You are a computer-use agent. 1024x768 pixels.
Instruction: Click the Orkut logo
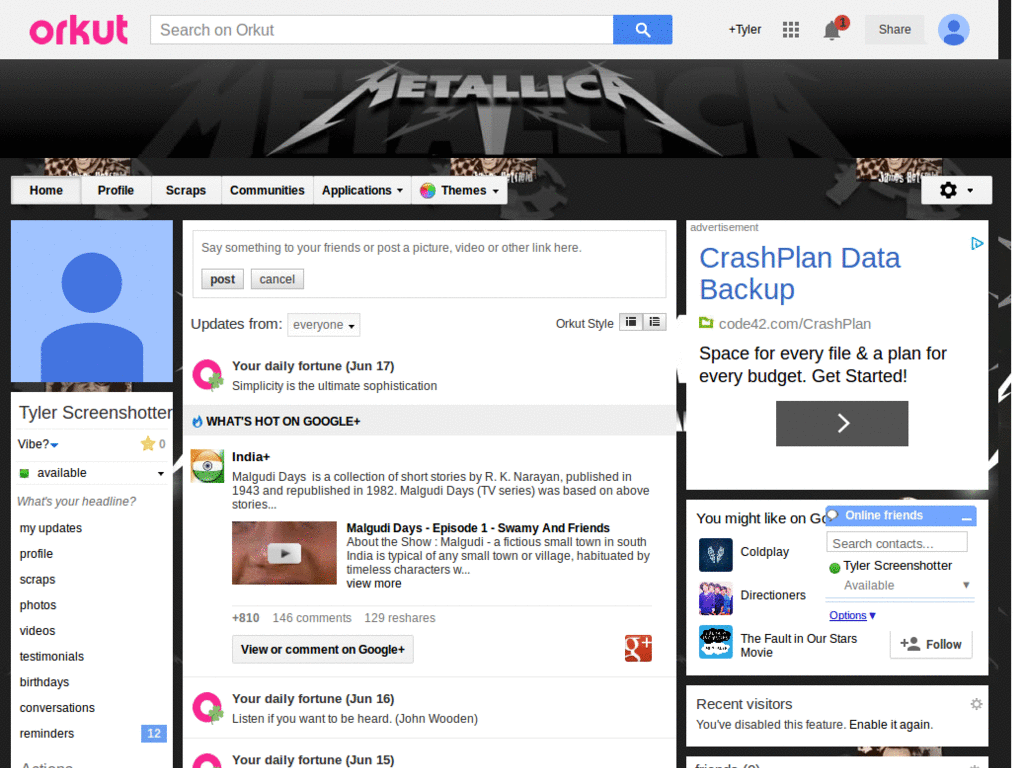point(78,30)
